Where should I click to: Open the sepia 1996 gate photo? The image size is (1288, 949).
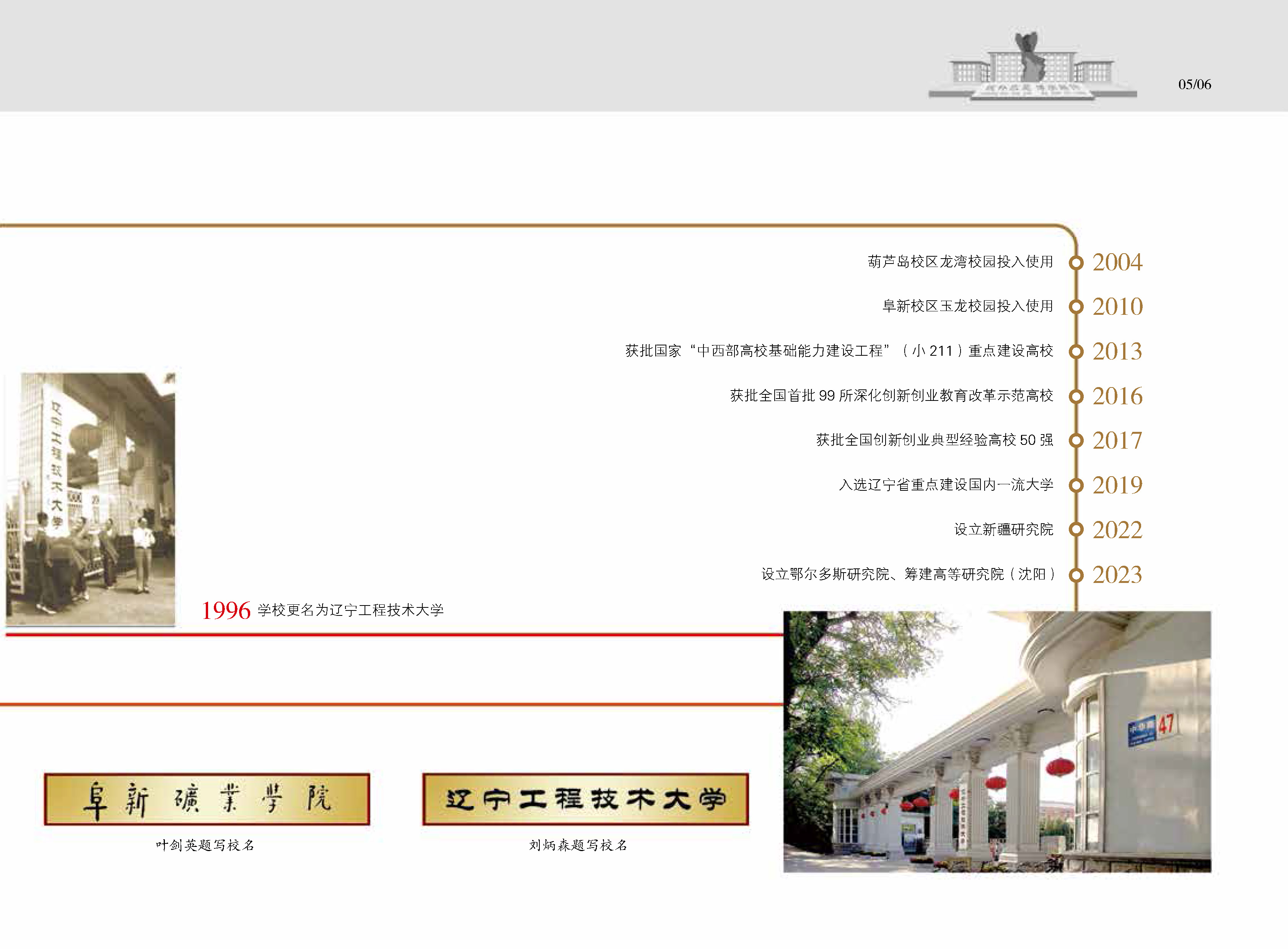point(91,499)
